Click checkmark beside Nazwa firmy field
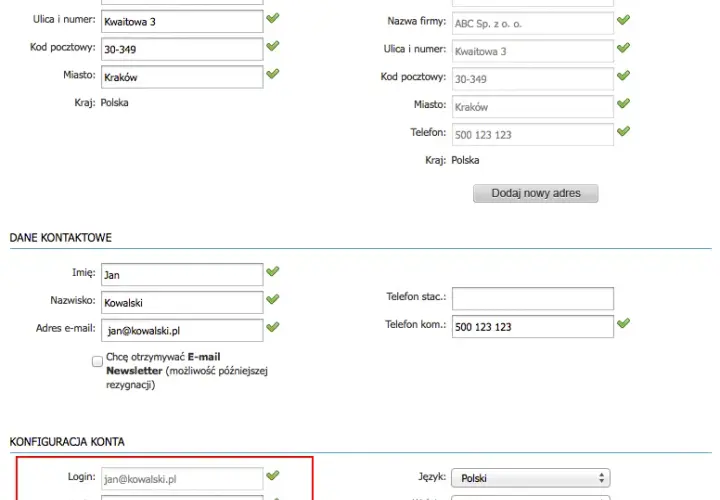 tap(623, 20)
